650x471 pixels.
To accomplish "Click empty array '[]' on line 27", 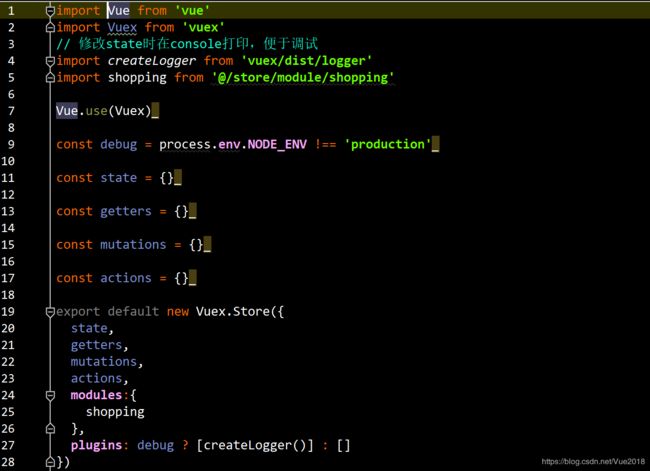I will pos(344,445).
